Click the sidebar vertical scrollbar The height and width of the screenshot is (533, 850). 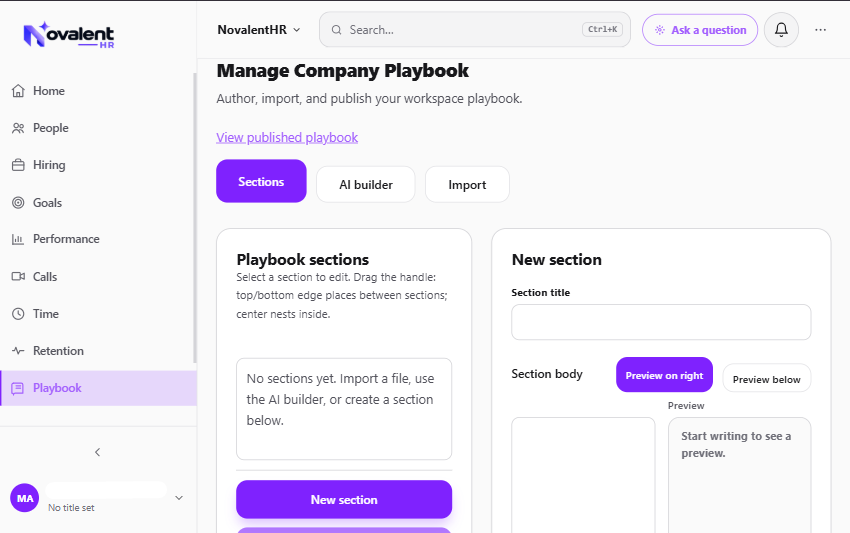[x=195, y=218]
